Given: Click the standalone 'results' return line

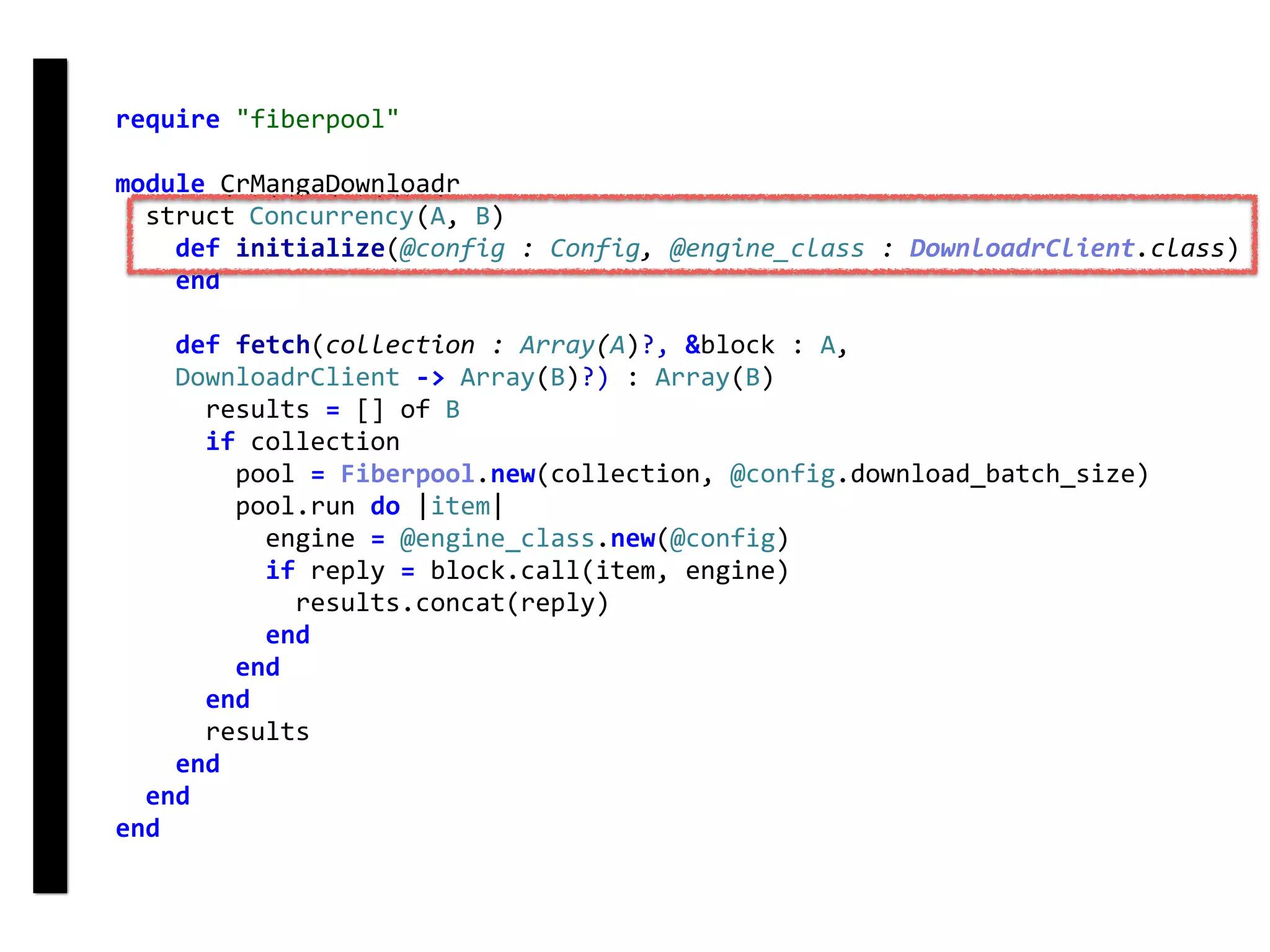Looking at the screenshot, I should (257, 732).
